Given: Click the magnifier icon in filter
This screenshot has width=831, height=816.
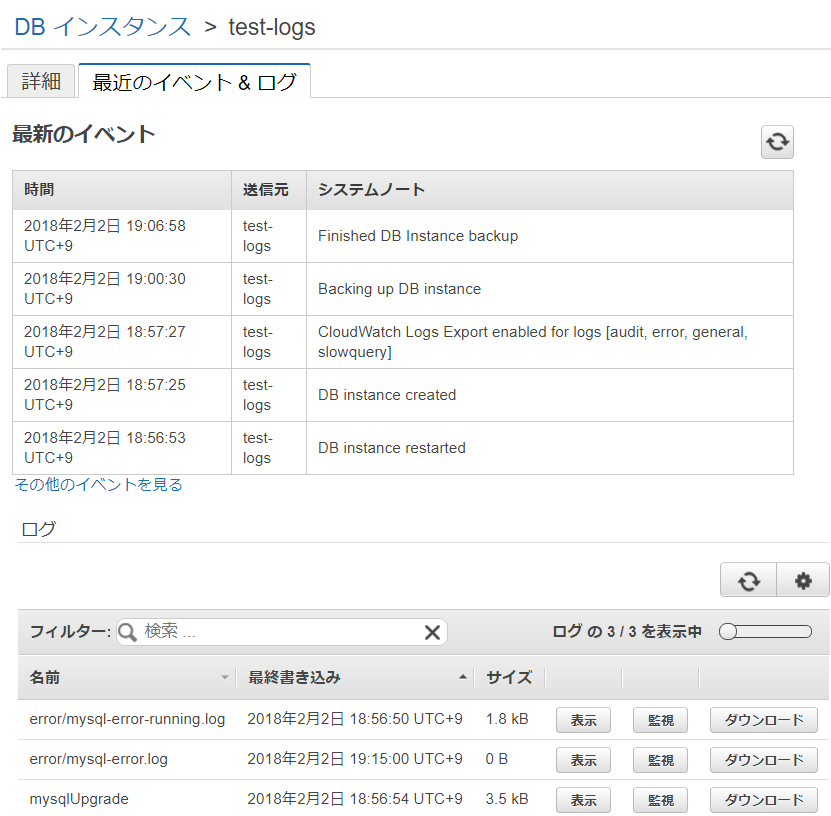Looking at the screenshot, I should coord(127,632).
